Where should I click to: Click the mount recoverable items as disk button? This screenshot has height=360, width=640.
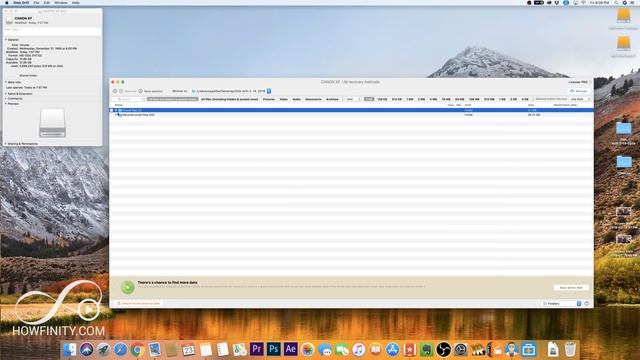tap(139, 303)
